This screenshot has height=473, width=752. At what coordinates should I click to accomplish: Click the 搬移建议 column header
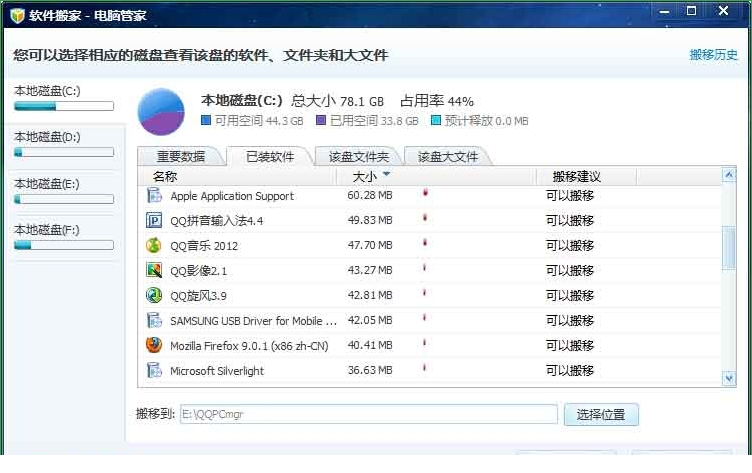click(576, 177)
